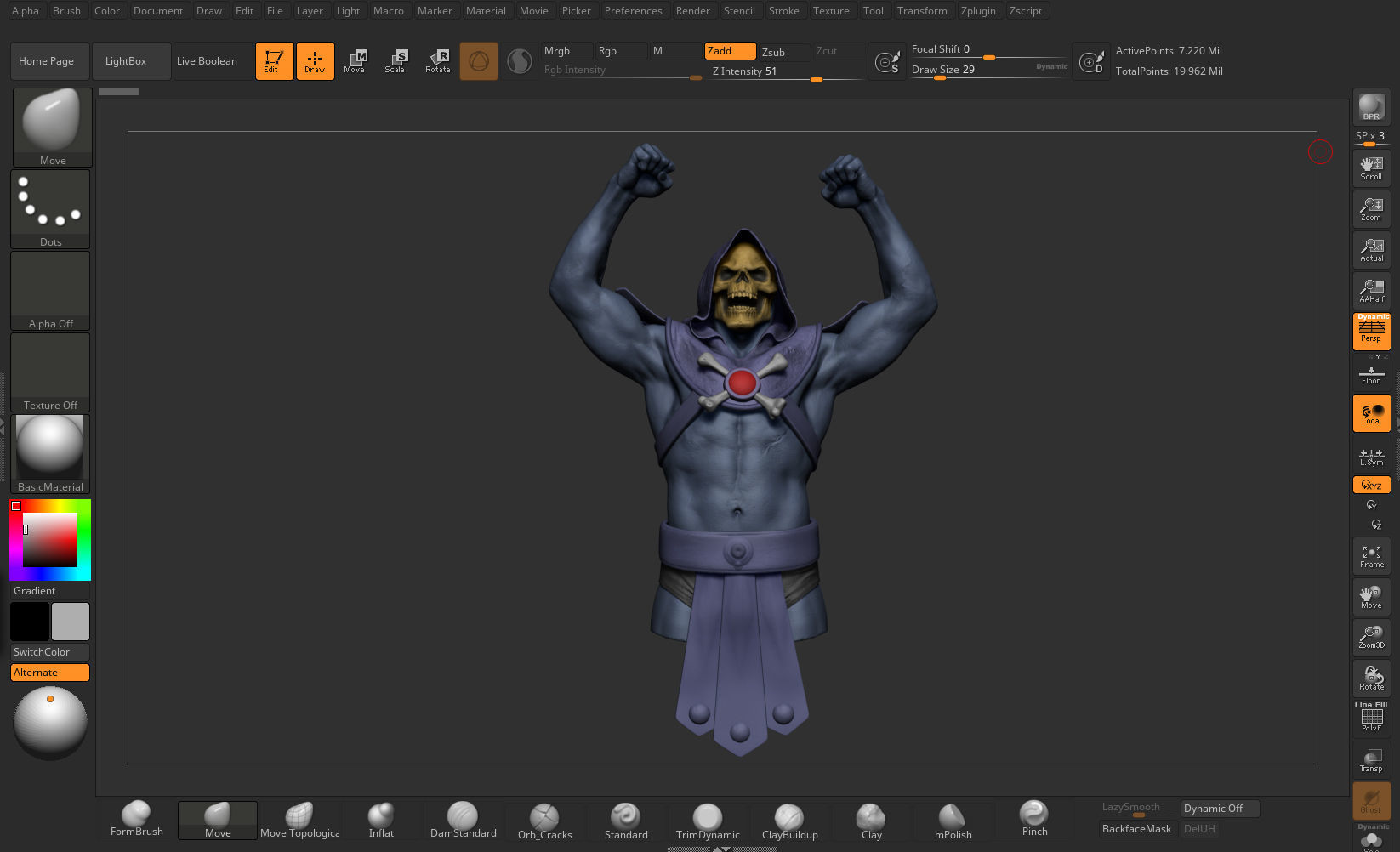Open the current brush picker (Move)
Image resolution: width=1400 pixels, height=852 pixels.
coord(53,128)
